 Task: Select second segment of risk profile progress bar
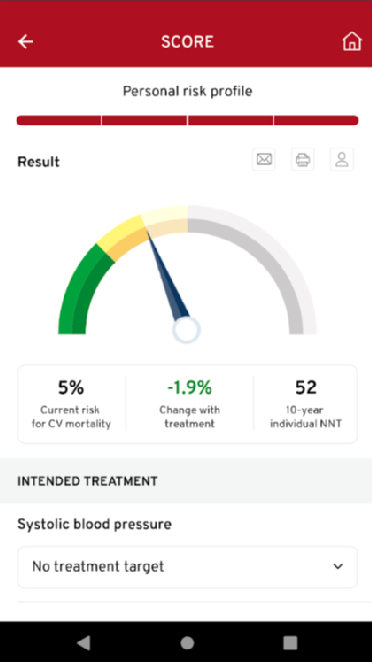(144, 120)
